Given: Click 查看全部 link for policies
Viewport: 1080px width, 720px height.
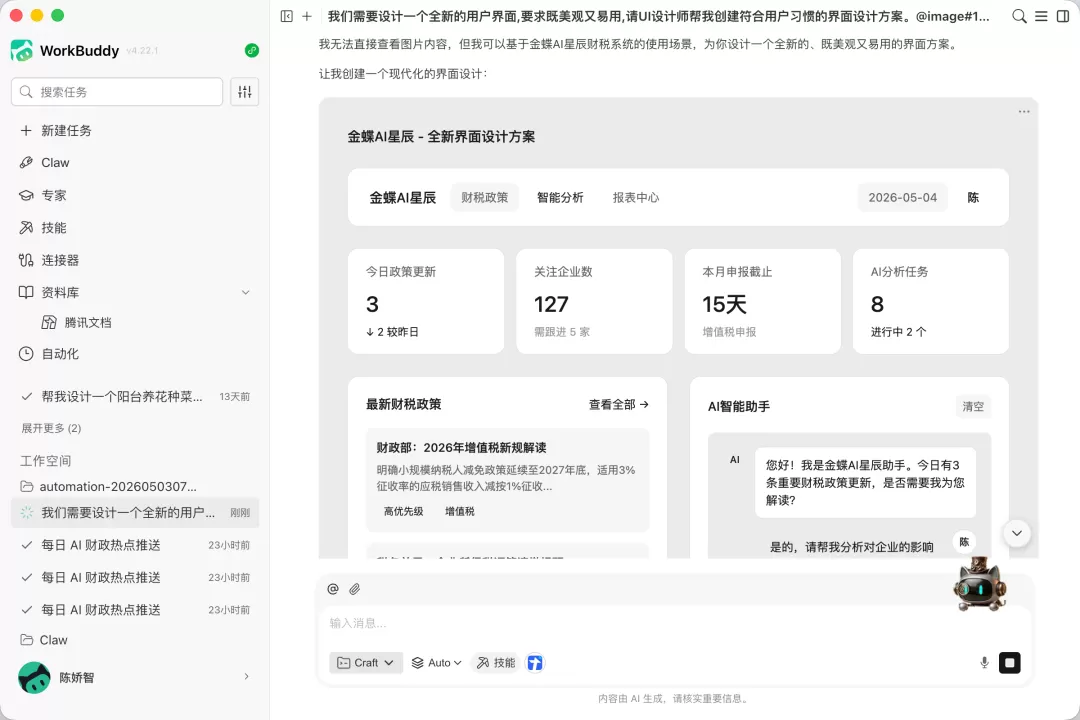Looking at the screenshot, I should [619, 404].
